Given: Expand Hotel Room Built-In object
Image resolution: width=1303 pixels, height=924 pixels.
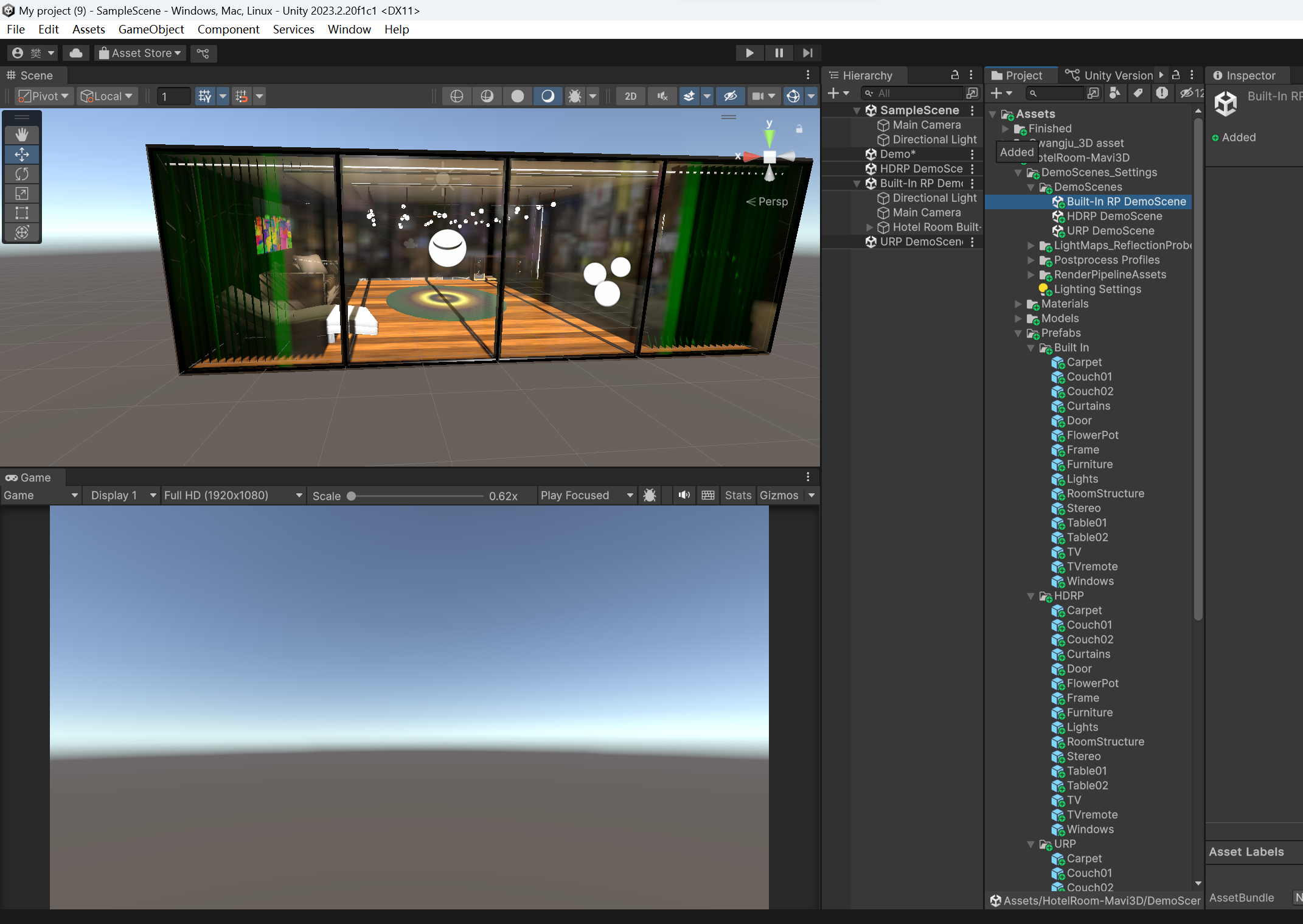Looking at the screenshot, I should point(870,228).
